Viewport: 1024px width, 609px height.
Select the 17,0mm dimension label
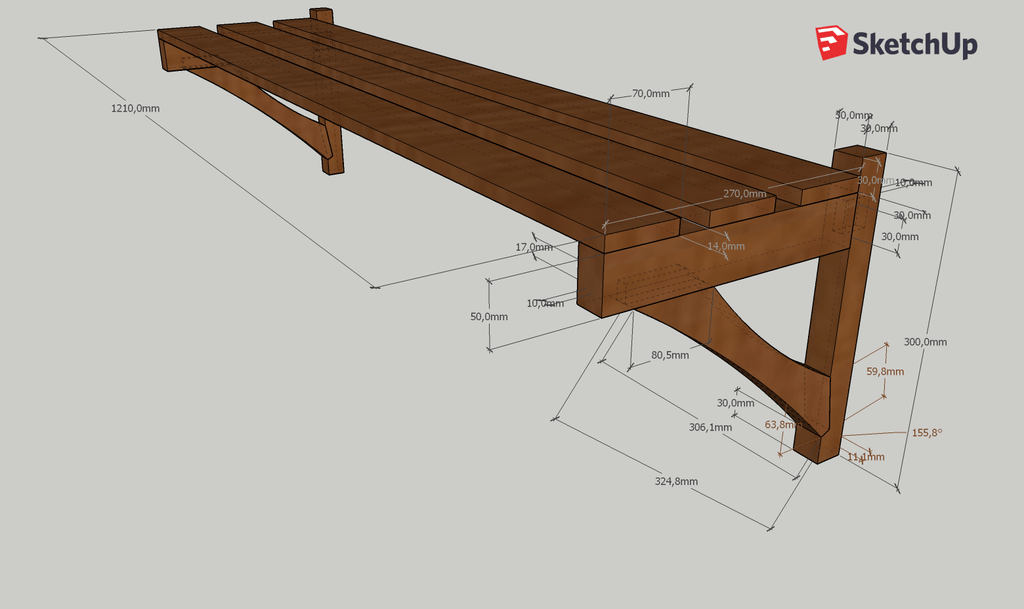533,247
